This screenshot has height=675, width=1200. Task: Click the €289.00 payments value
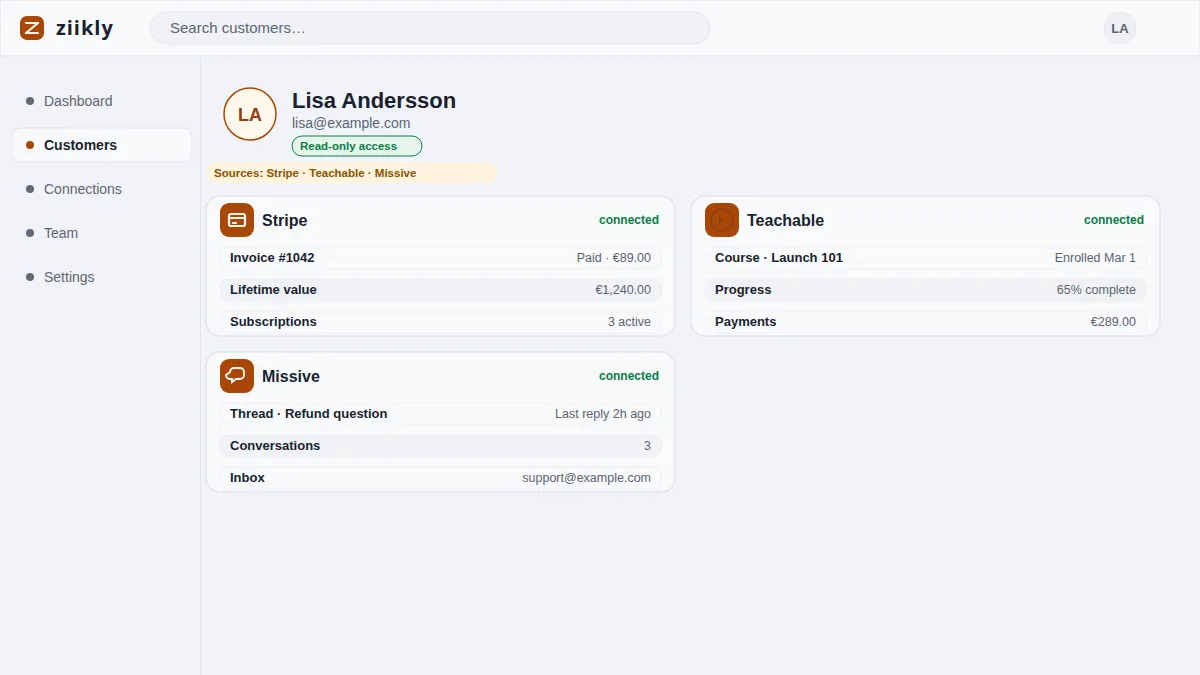pyautogui.click(x=1113, y=322)
